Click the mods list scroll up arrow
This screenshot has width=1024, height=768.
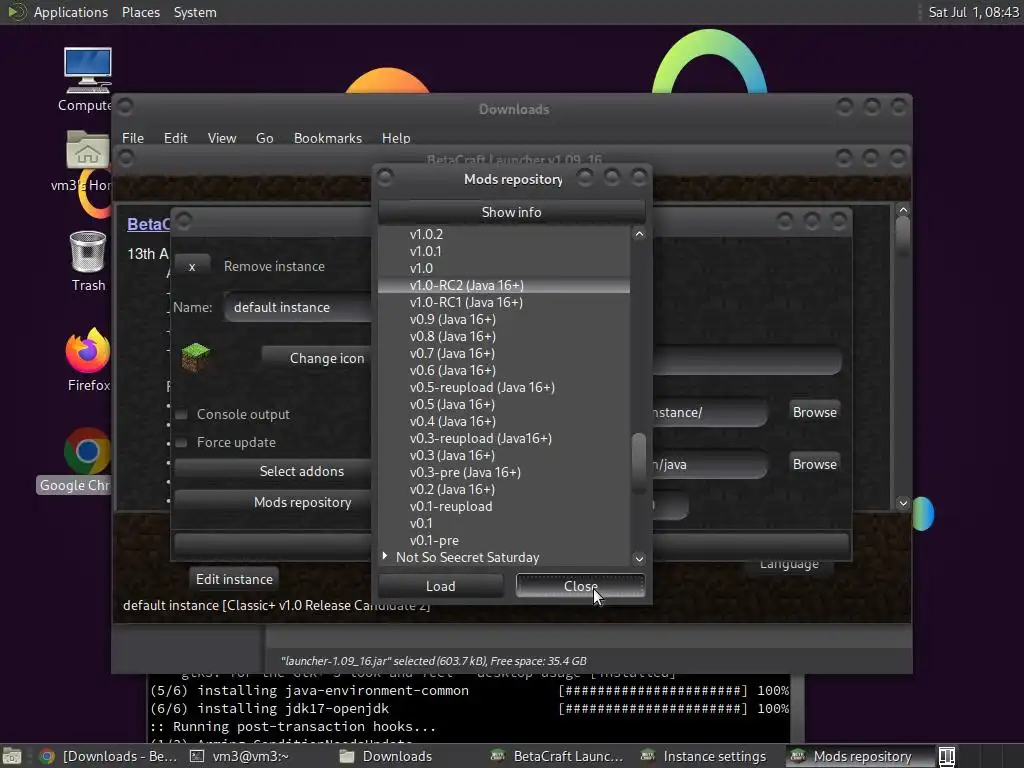click(639, 234)
